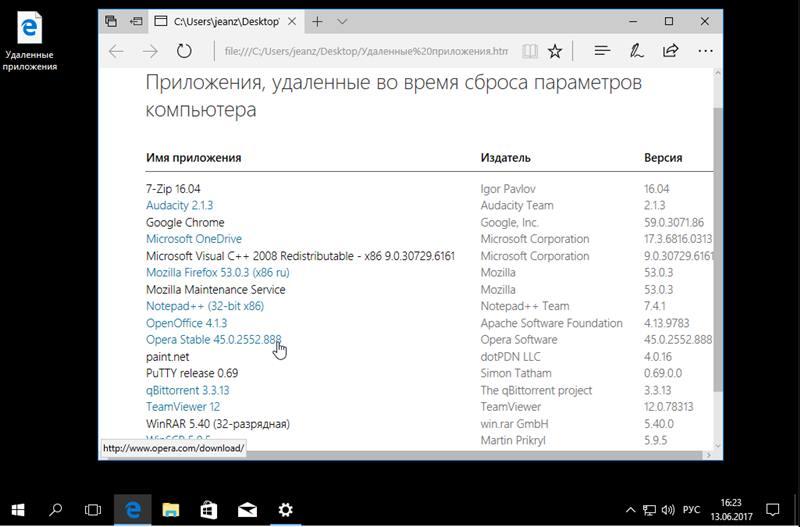800x527 pixels.
Task: Open Settings gear in the taskbar
Action: point(285,510)
